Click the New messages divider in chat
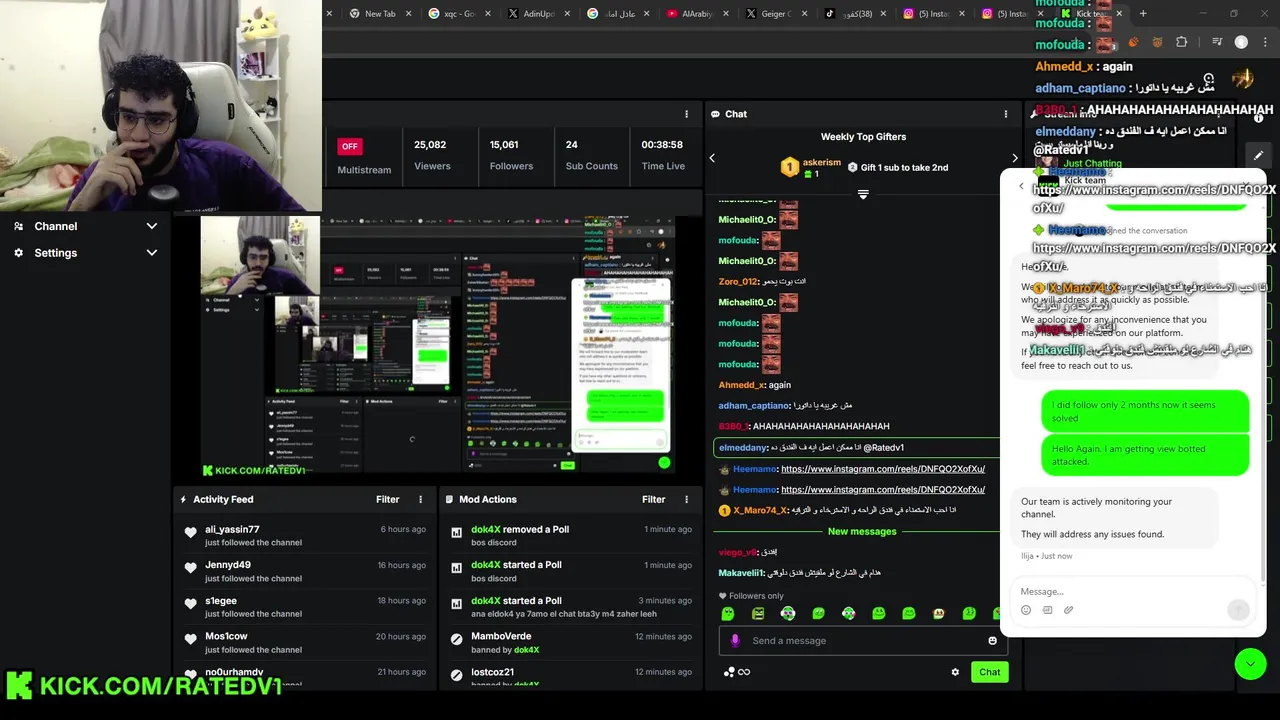This screenshot has width=1280, height=720. (862, 531)
